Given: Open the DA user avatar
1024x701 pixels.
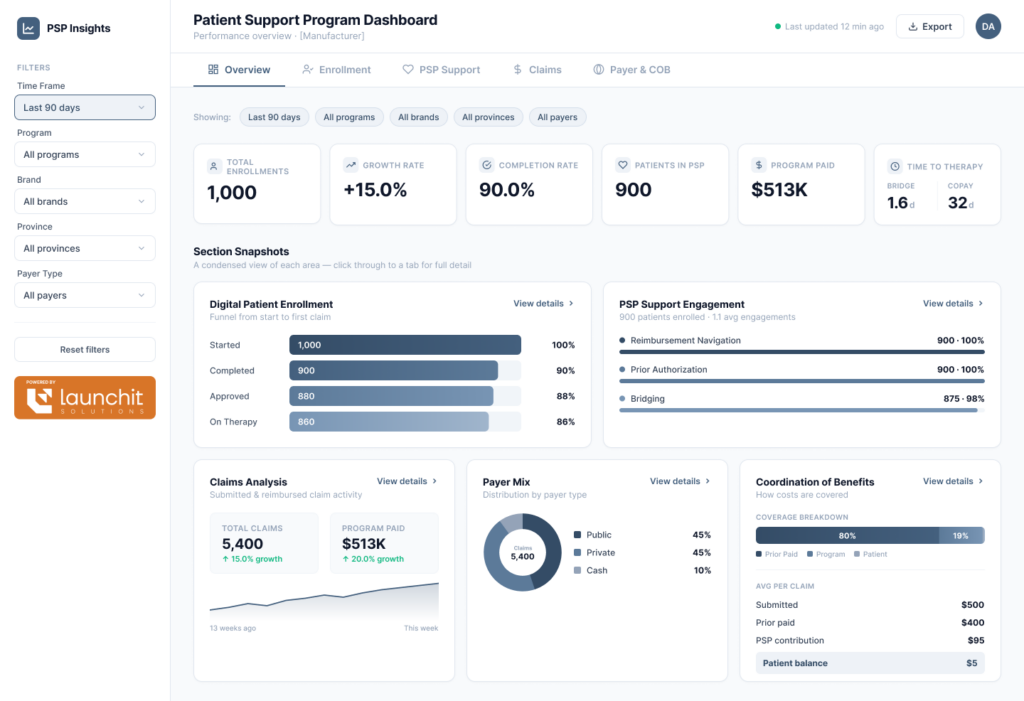Looking at the screenshot, I should [988, 27].
